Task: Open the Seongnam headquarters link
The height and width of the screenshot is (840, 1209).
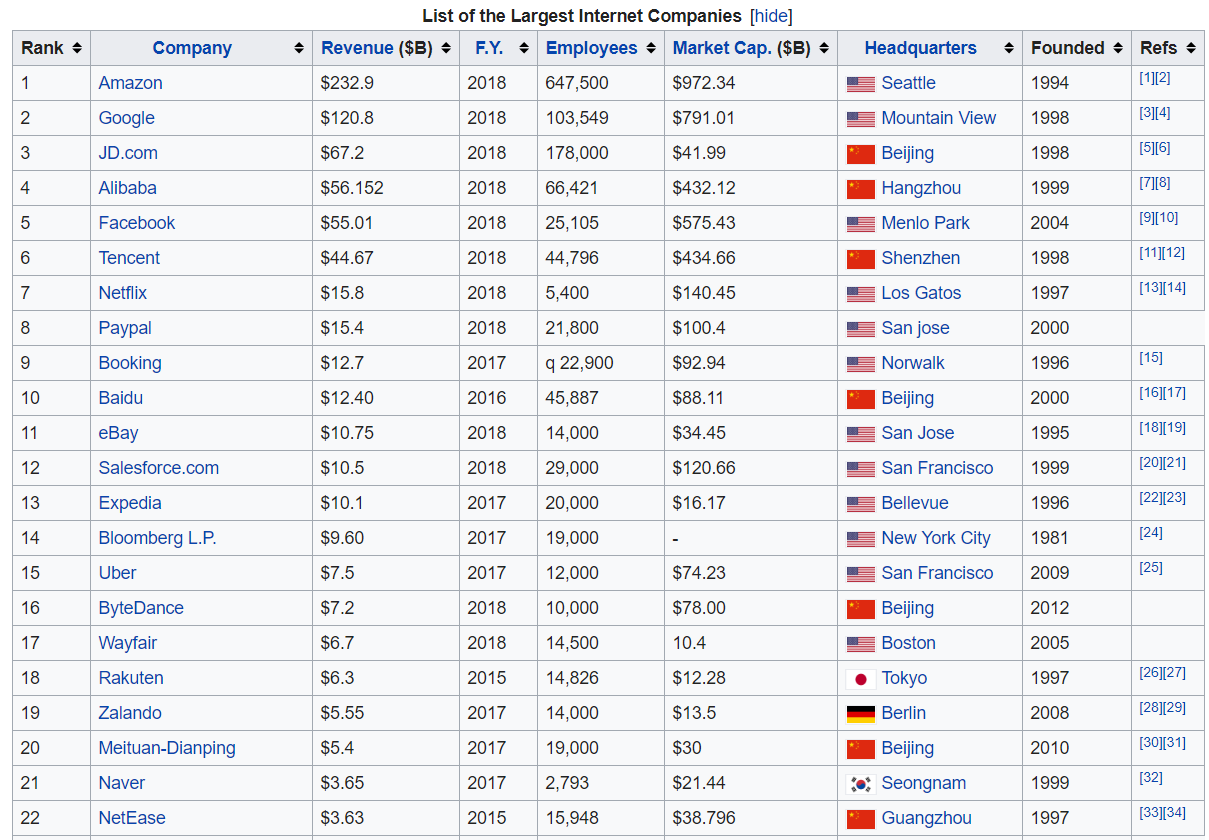Action: point(923,783)
